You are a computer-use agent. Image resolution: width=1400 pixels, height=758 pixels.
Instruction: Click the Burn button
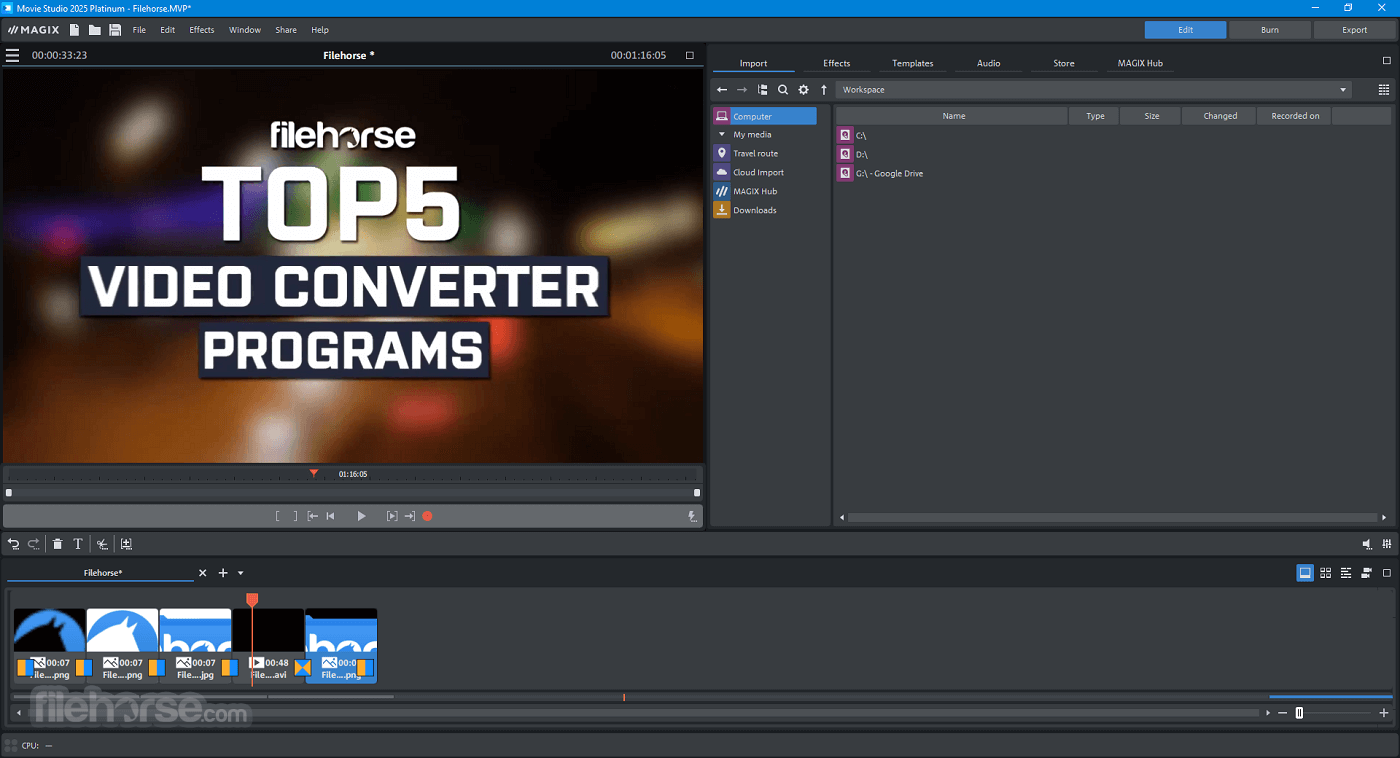point(1270,30)
